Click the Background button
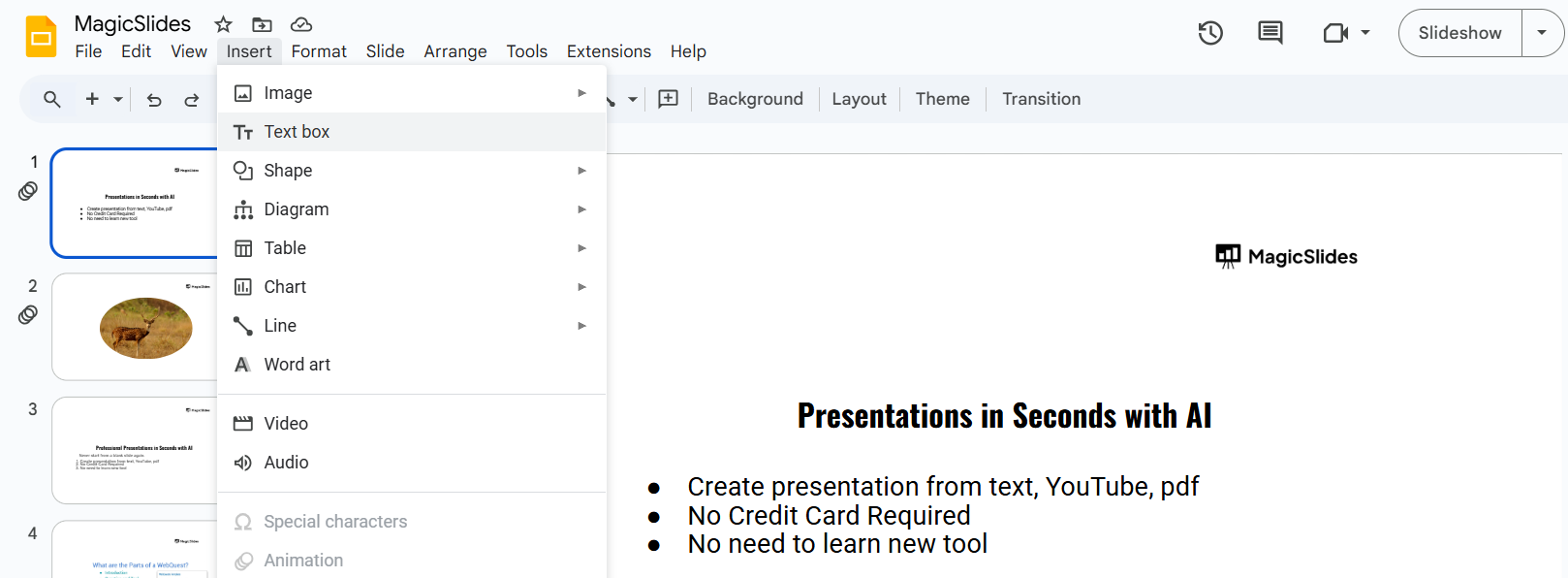This screenshot has width=1568, height=578. 755,99
